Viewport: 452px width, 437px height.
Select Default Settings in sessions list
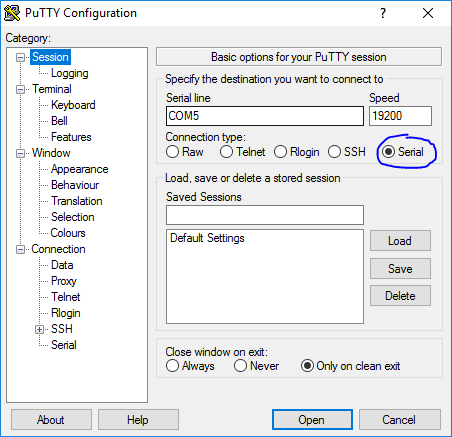207,238
